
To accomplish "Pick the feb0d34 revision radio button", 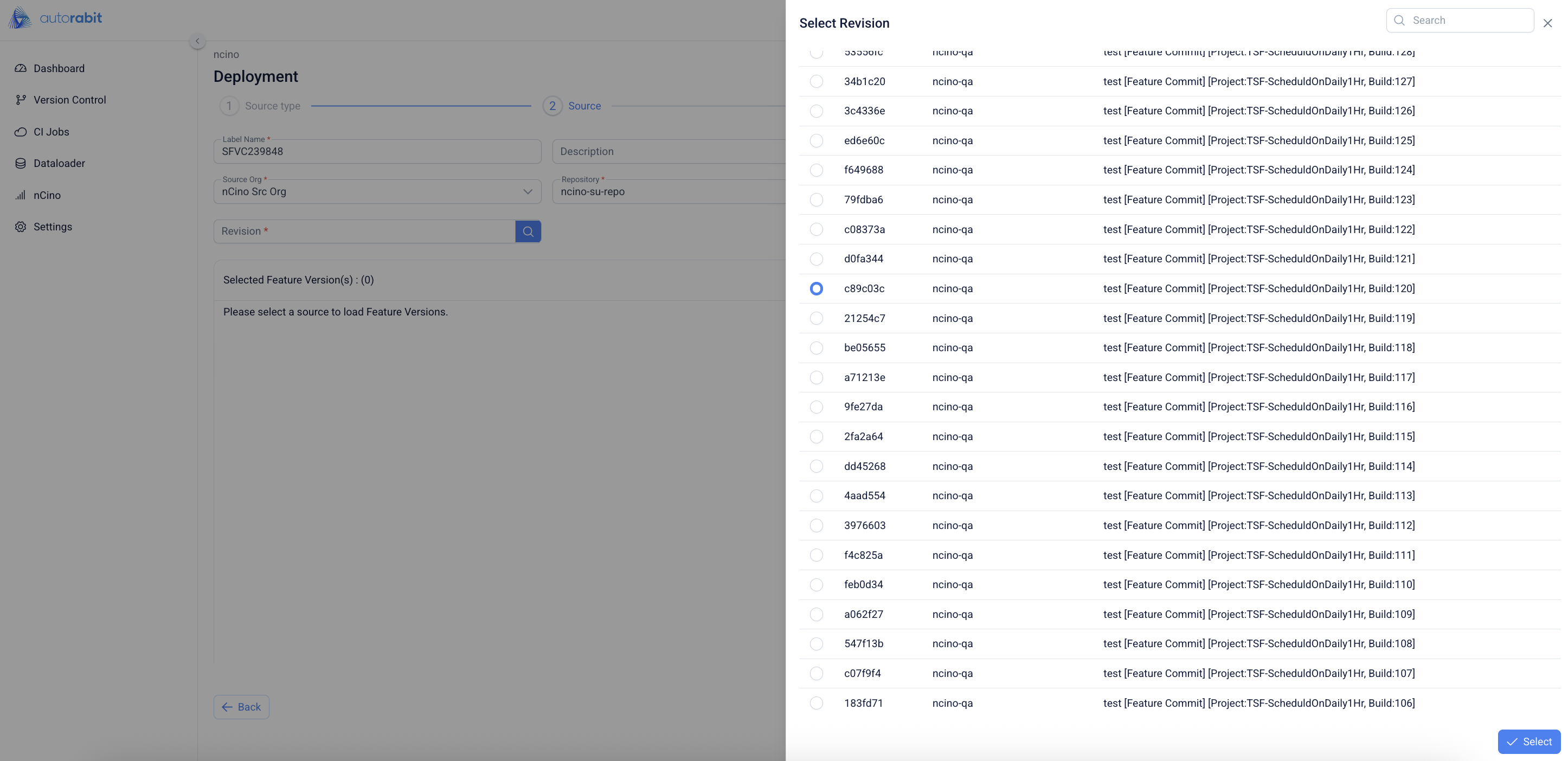I will pos(817,585).
